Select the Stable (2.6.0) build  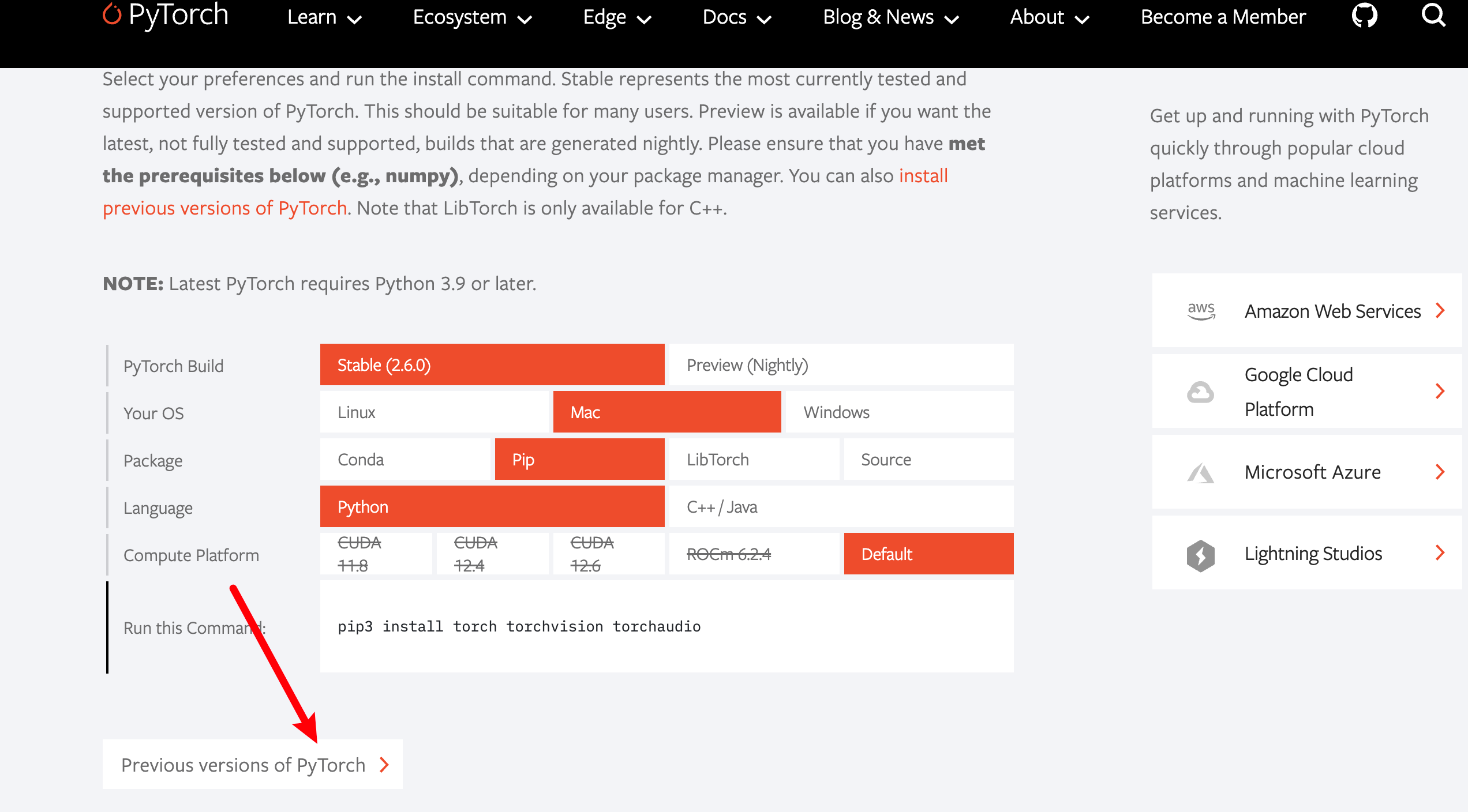point(492,364)
